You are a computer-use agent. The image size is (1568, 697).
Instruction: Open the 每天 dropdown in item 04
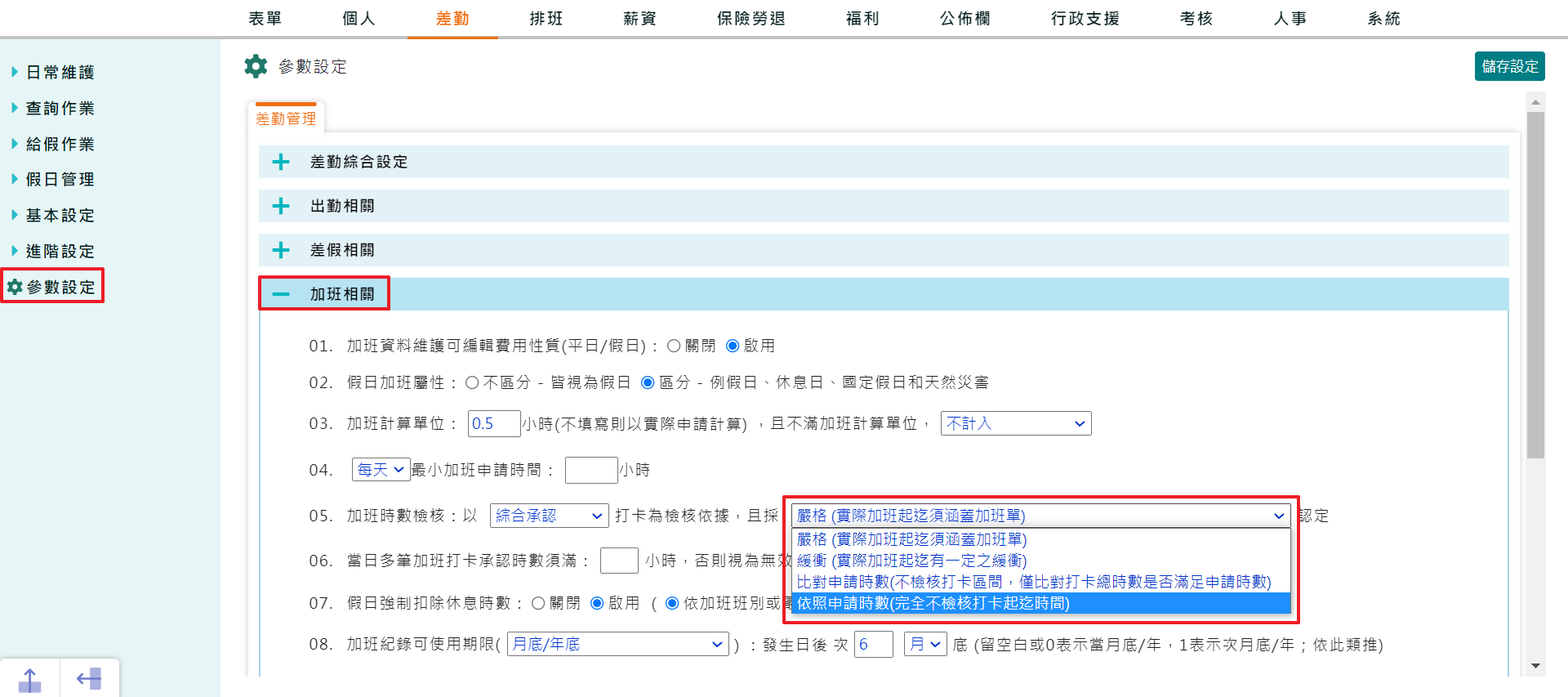[381, 470]
